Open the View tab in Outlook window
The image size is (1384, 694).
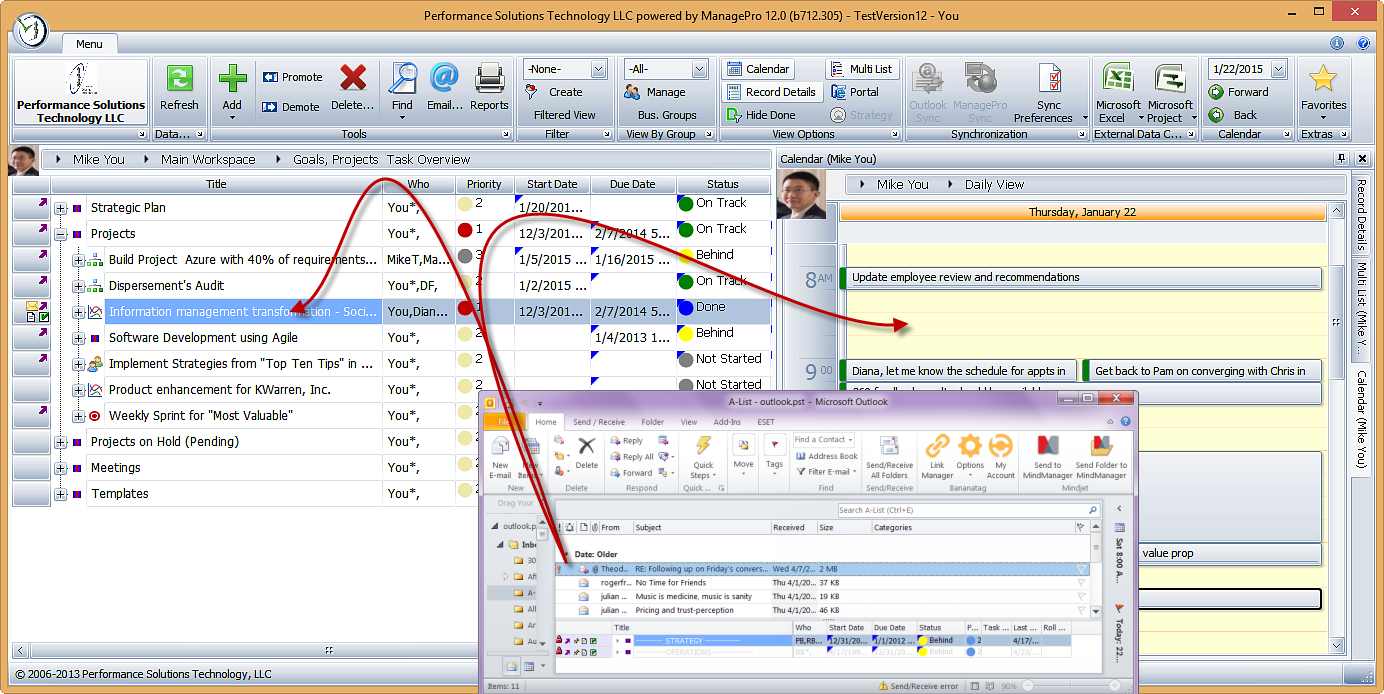point(689,422)
